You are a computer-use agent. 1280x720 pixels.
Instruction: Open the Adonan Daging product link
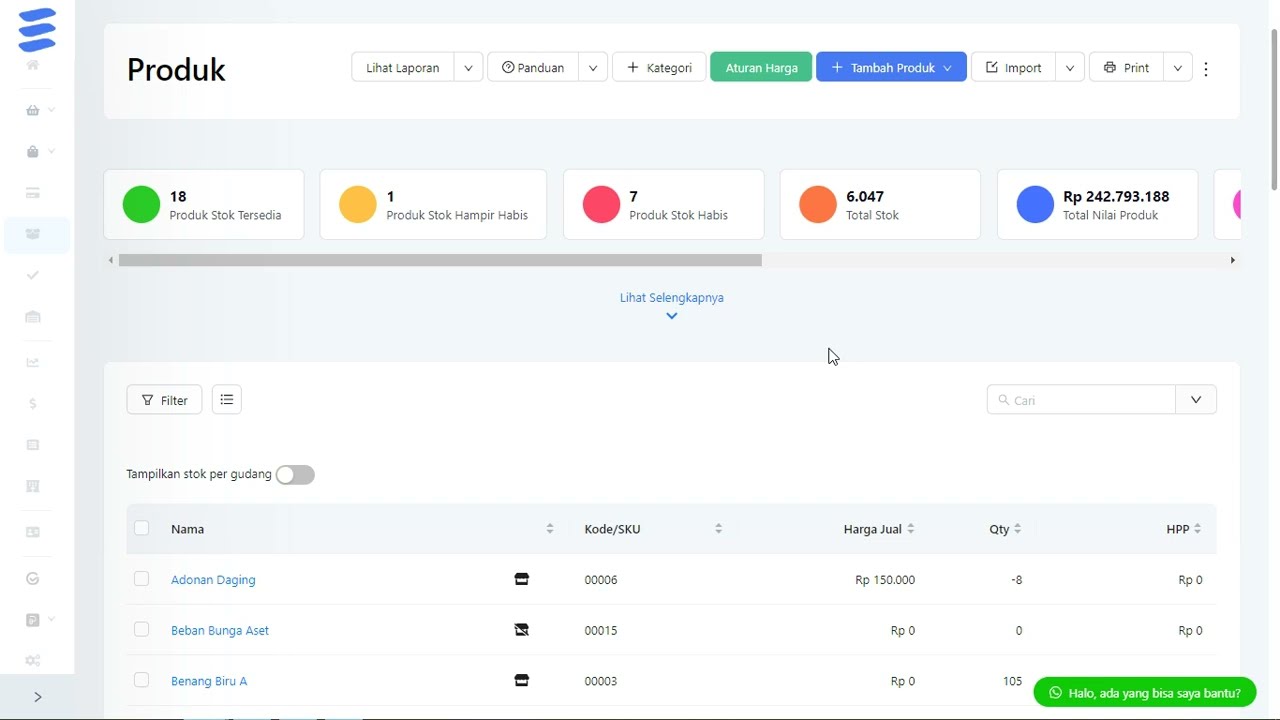(213, 580)
